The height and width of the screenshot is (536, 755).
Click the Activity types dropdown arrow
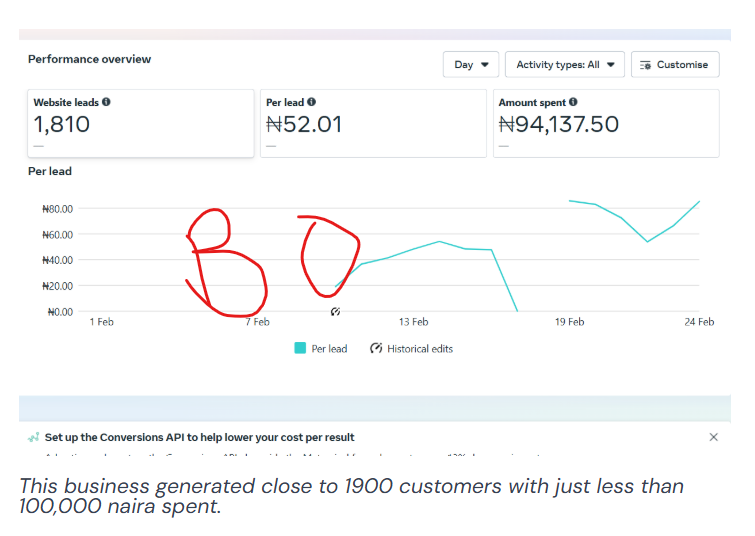click(x=611, y=65)
